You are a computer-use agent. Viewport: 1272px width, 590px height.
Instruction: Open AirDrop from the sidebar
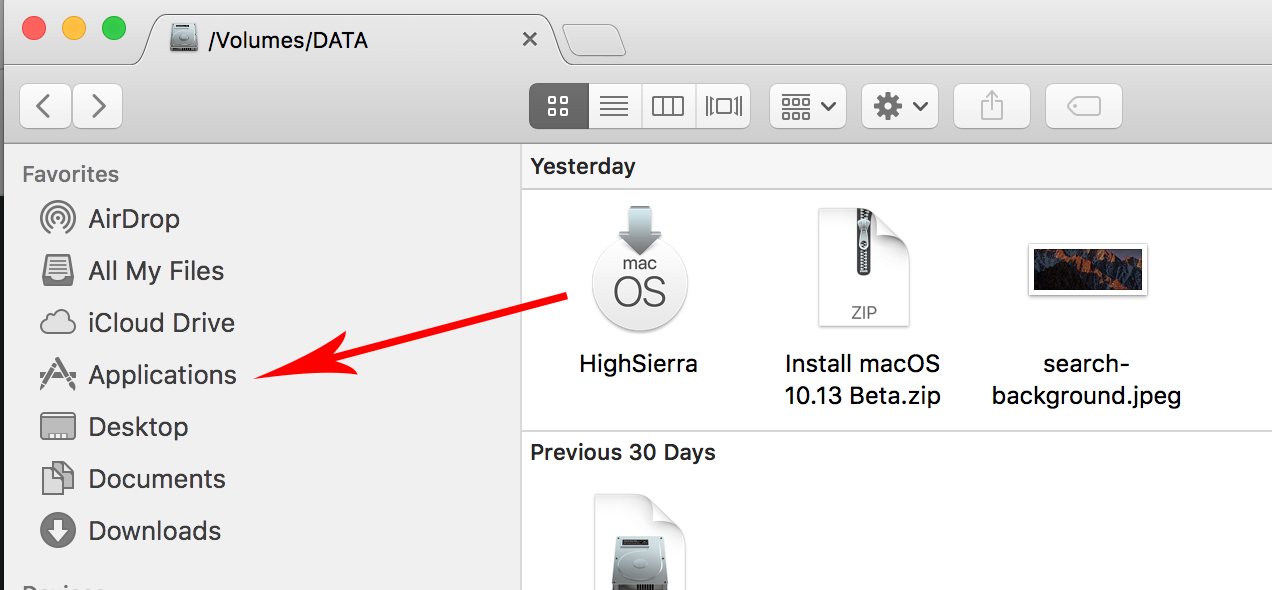[x=133, y=218]
